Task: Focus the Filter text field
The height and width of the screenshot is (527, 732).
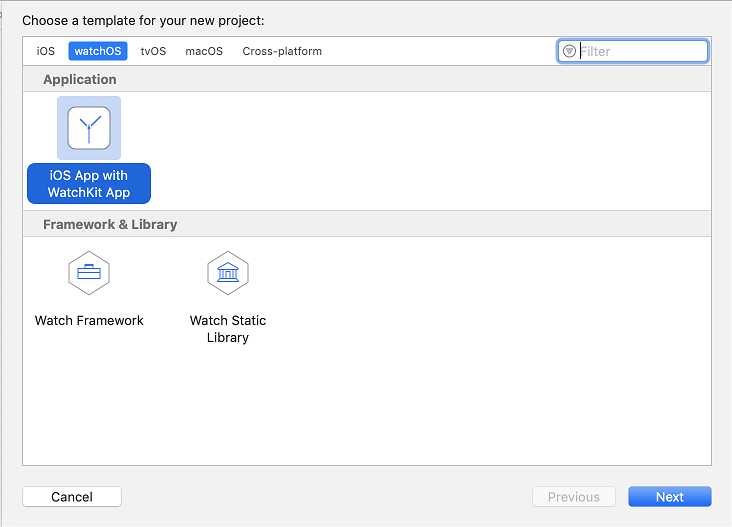Action: pyautogui.click(x=640, y=51)
